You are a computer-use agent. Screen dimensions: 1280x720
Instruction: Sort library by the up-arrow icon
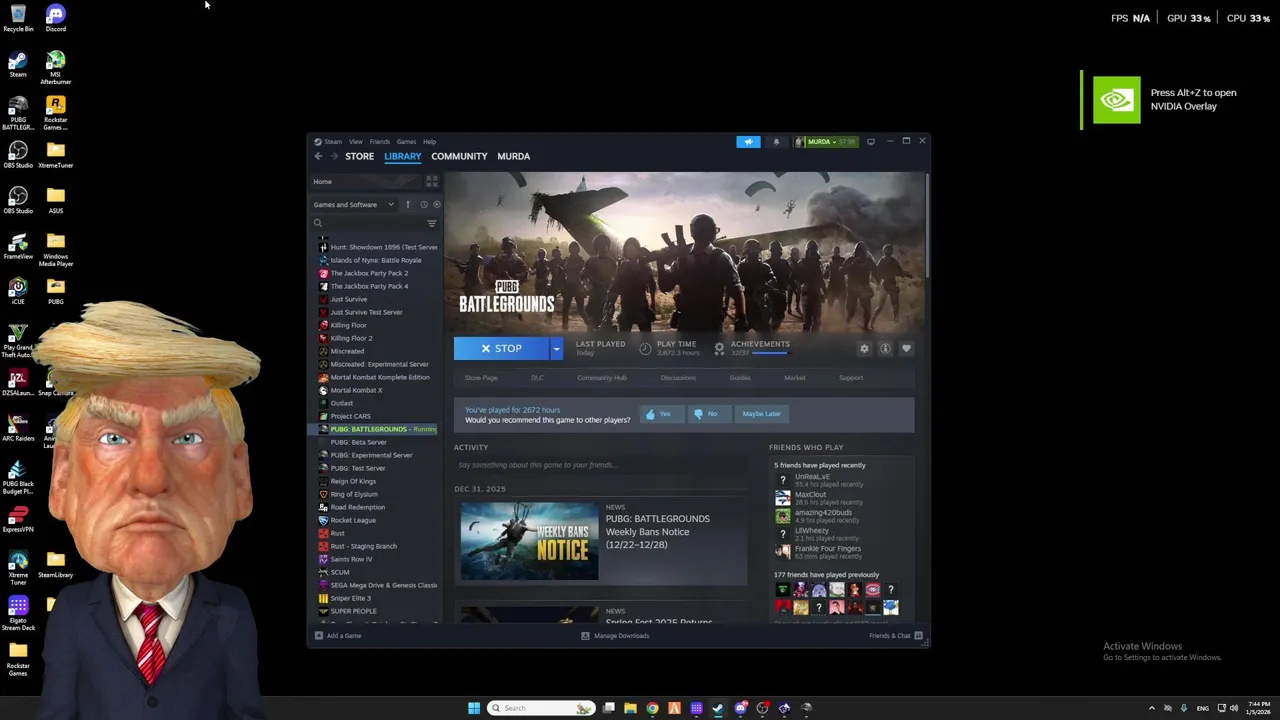click(x=407, y=204)
